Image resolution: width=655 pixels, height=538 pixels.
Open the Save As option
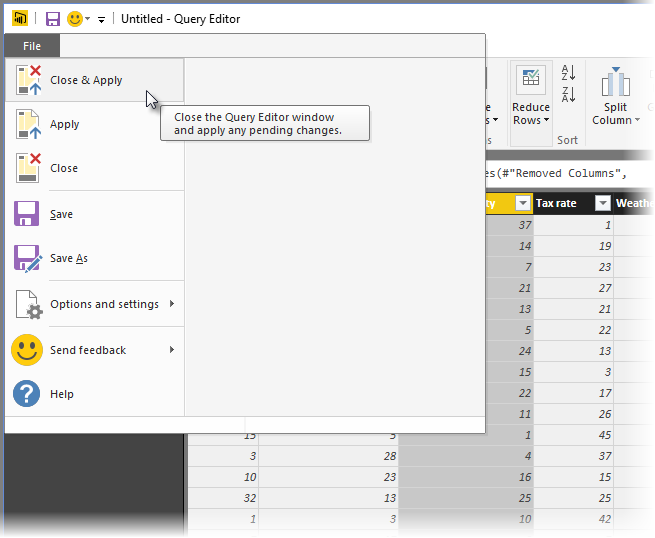coord(69,258)
